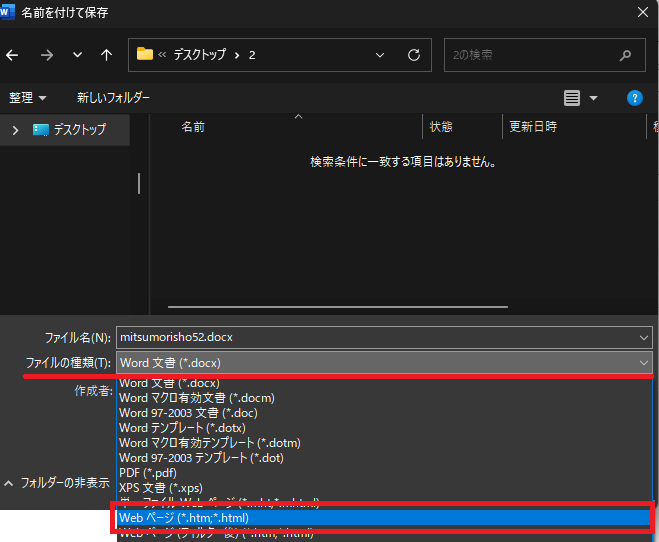Sort by the 状態 column header
Image resolution: width=659 pixels, height=542 pixels.
click(441, 127)
